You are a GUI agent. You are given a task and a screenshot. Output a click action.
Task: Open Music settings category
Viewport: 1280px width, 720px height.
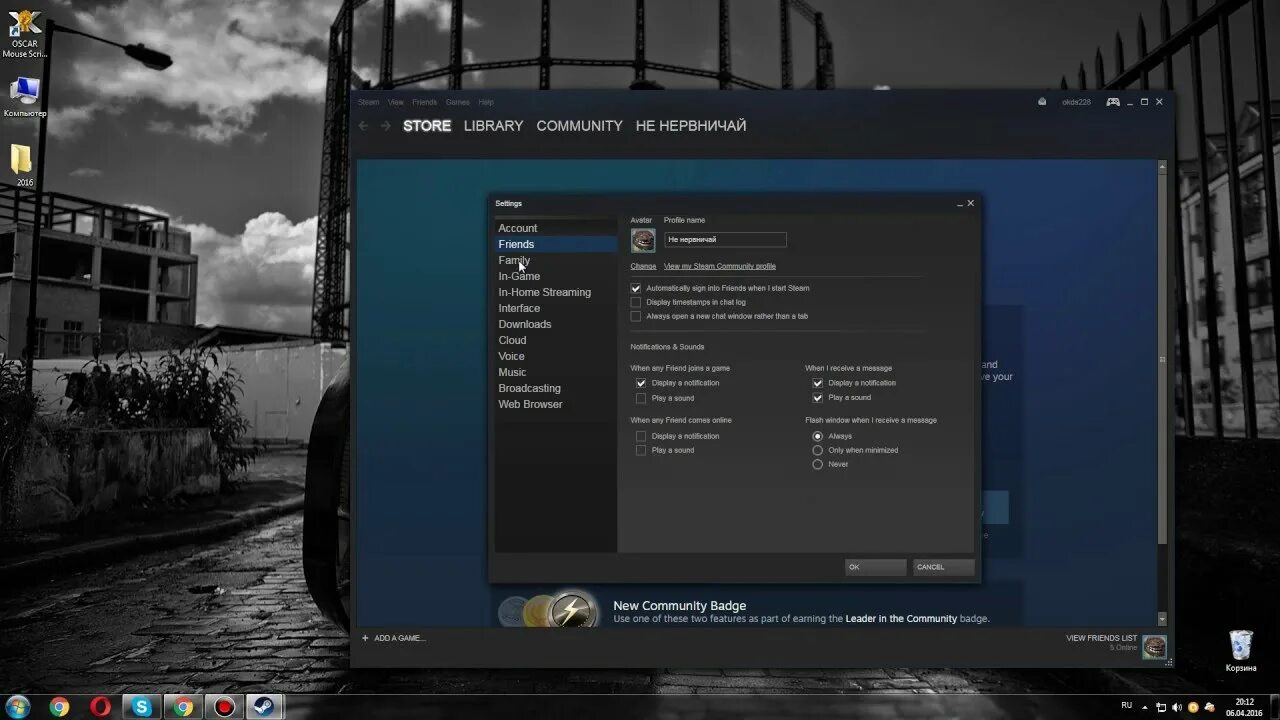coord(556,372)
